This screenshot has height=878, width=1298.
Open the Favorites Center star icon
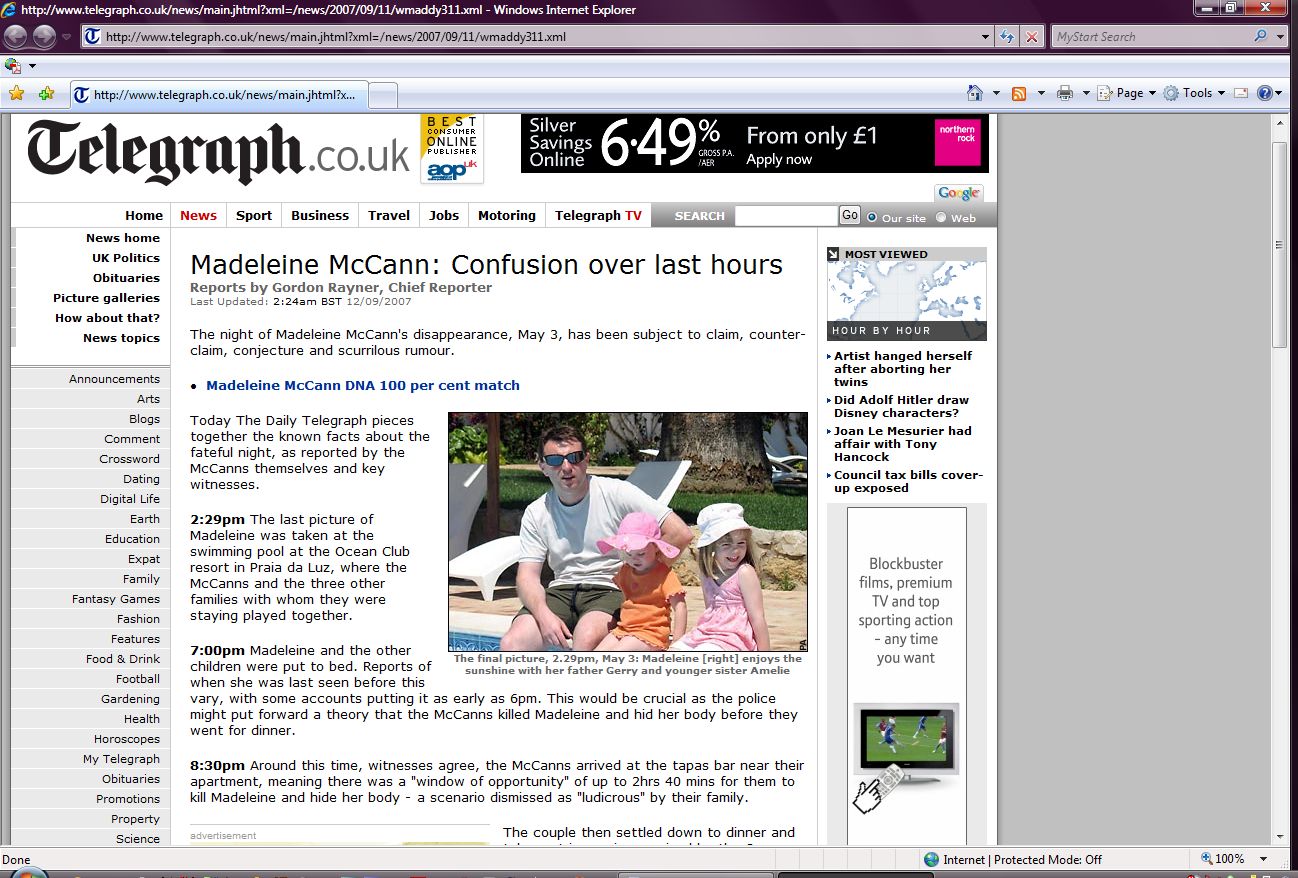[16, 93]
